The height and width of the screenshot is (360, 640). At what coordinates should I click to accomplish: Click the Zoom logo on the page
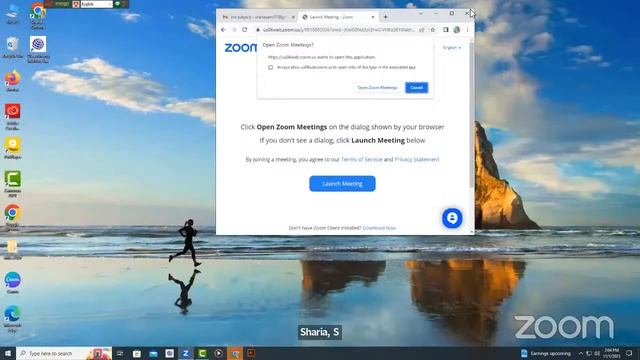pos(240,48)
